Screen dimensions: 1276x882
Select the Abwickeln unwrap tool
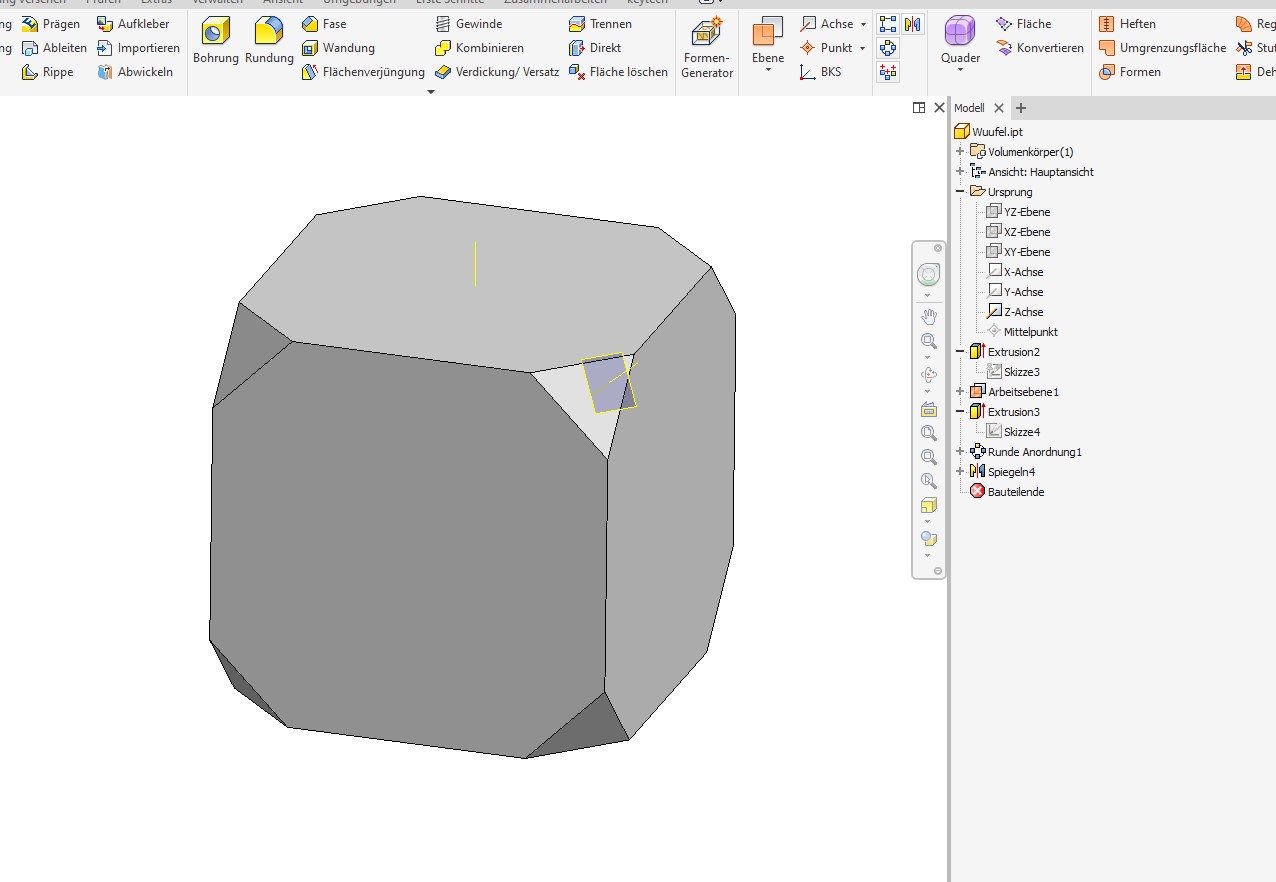135,72
